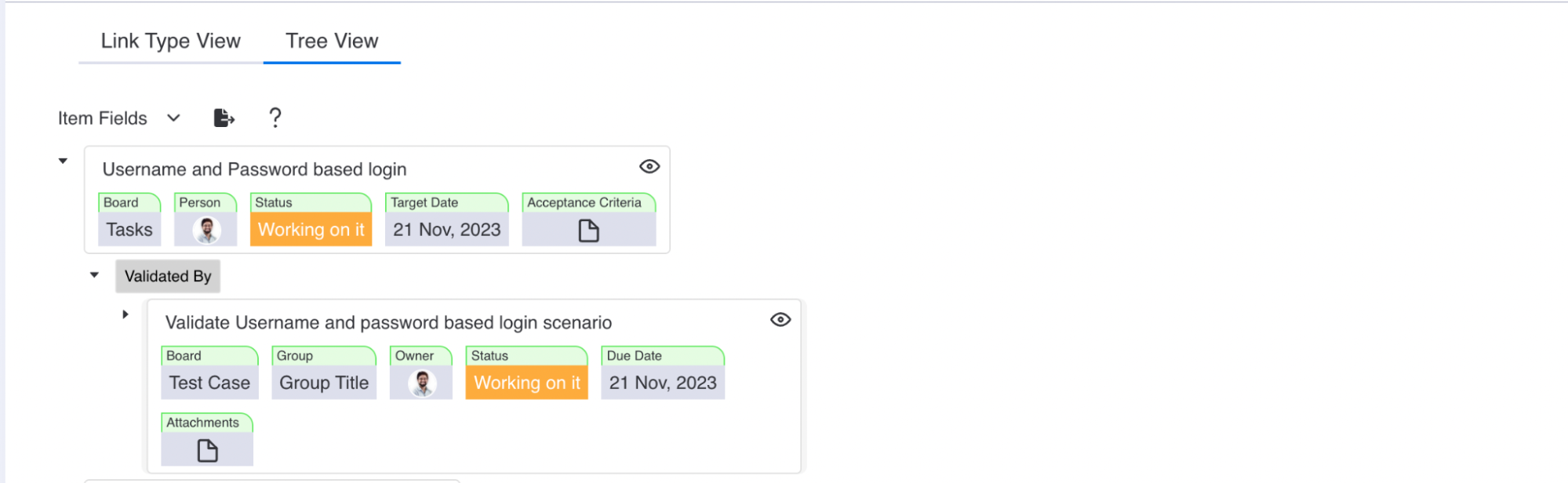Click the Person avatar in login task
This screenshot has height=483, width=1568.
coord(206,231)
